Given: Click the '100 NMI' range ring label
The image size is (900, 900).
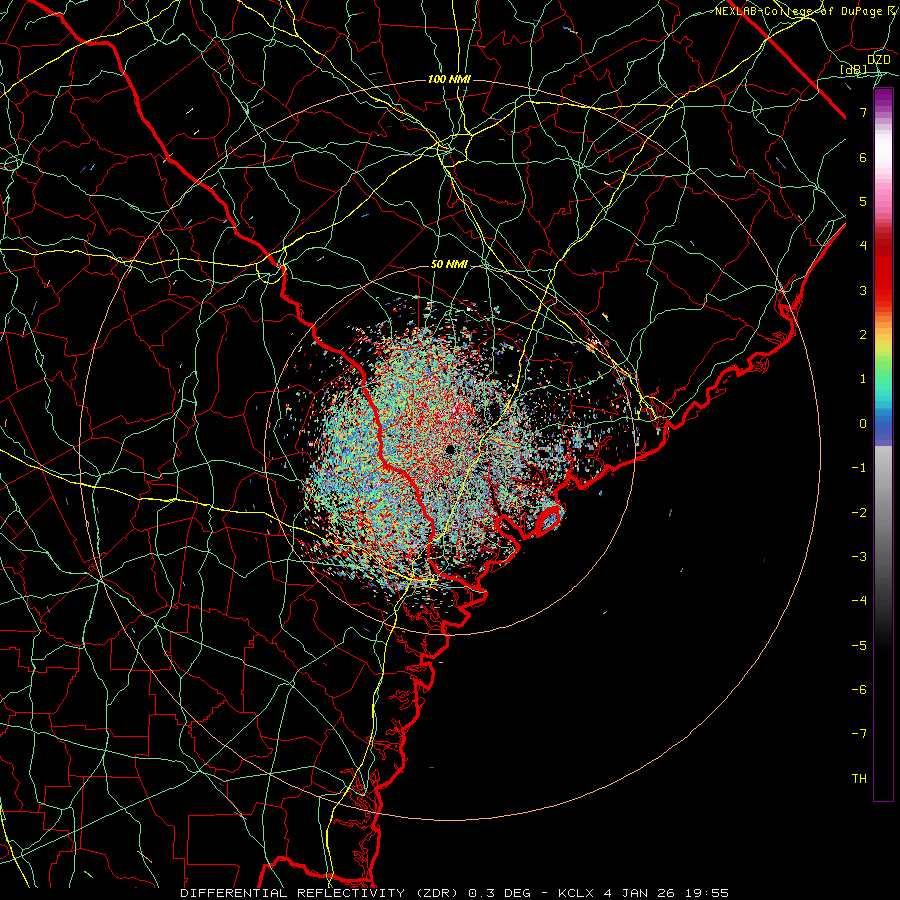Looking at the screenshot, I should click(x=449, y=79).
